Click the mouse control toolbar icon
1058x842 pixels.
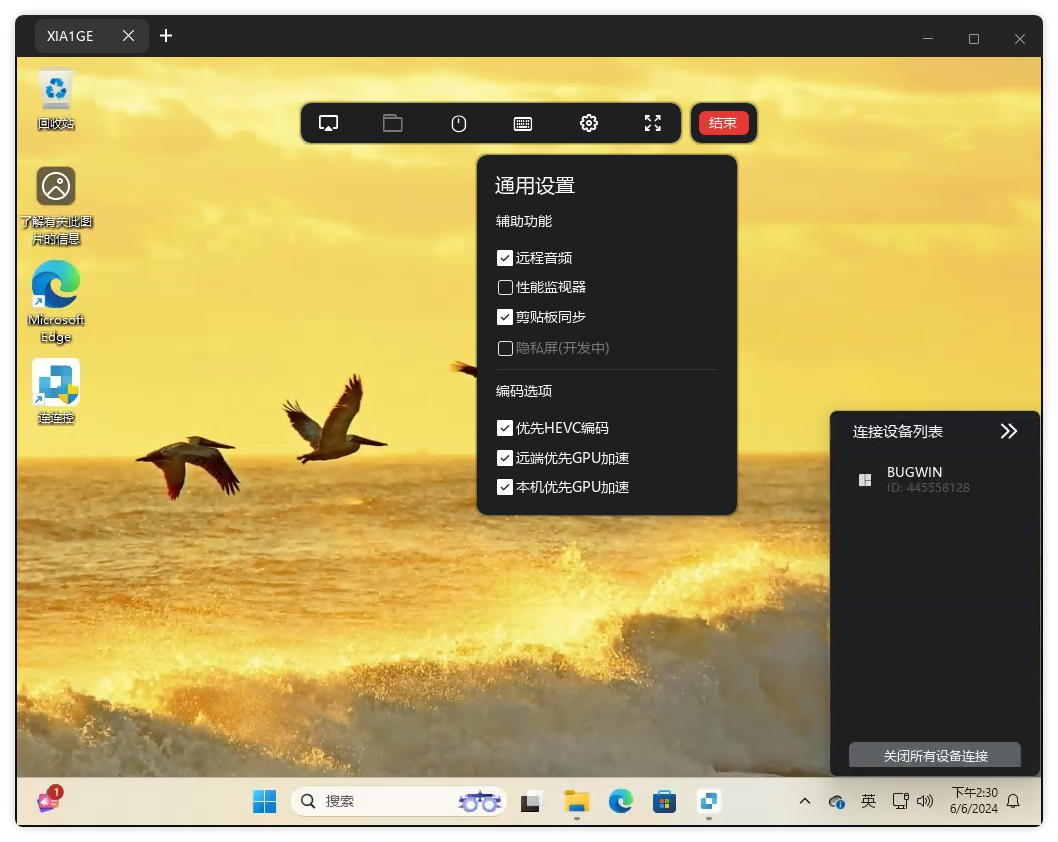[459, 123]
